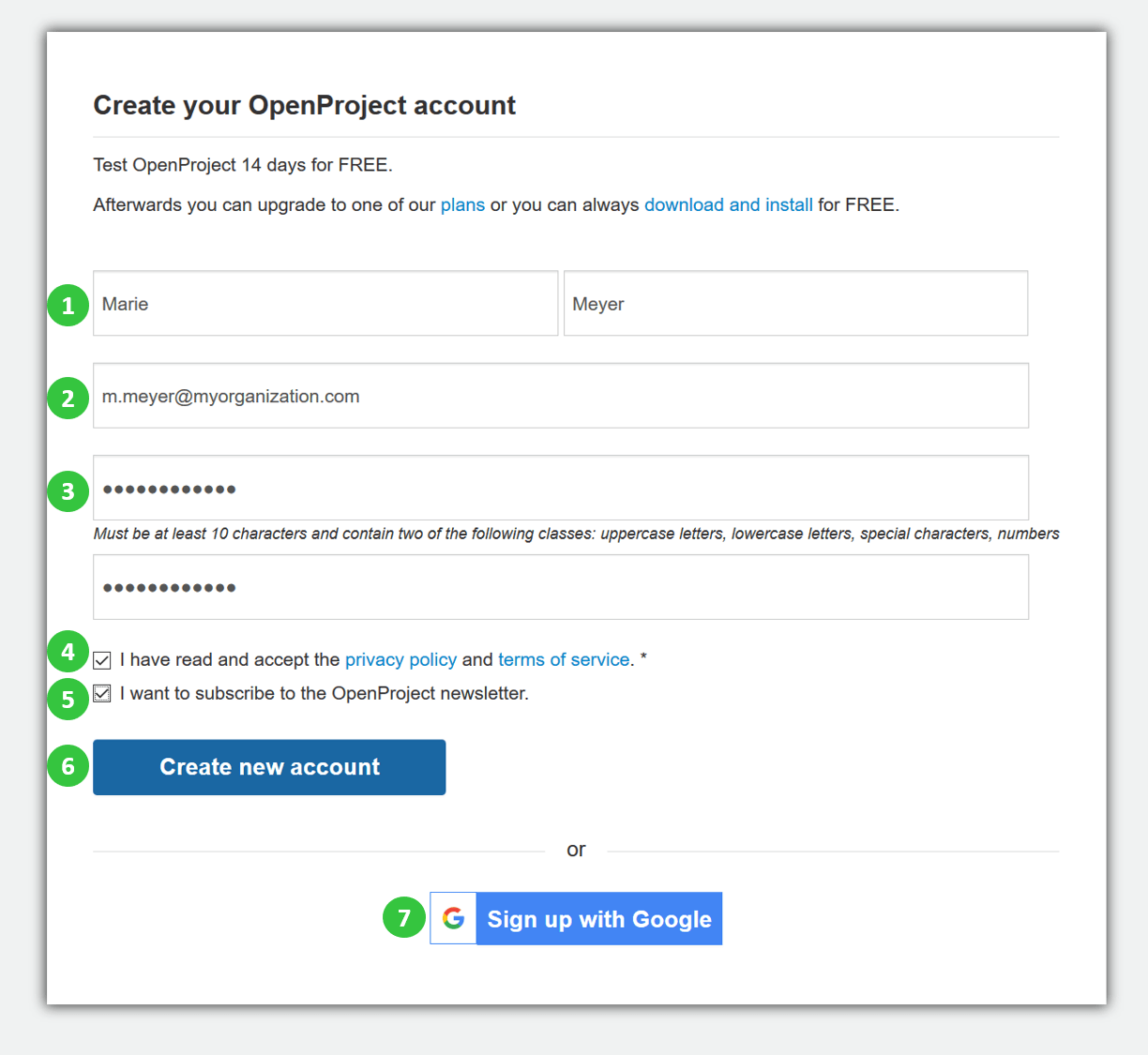Open the privacy policy link

tap(400, 659)
